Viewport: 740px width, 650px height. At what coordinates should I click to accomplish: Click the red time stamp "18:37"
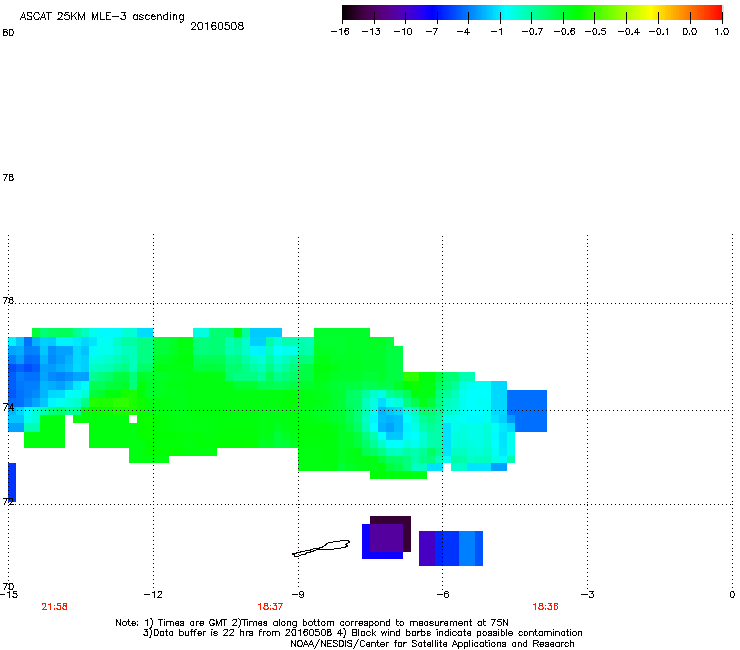270,607
